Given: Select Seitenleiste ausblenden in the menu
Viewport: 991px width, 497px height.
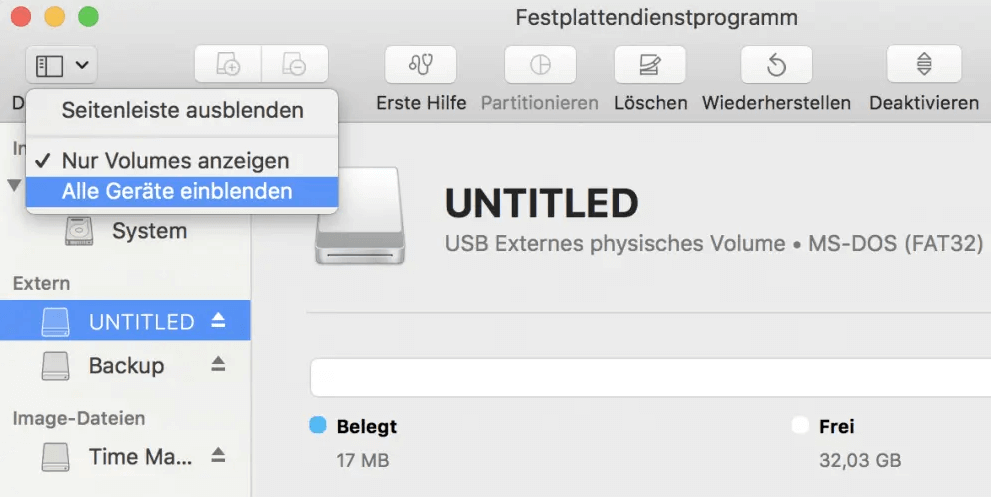Looking at the screenshot, I should [182, 111].
